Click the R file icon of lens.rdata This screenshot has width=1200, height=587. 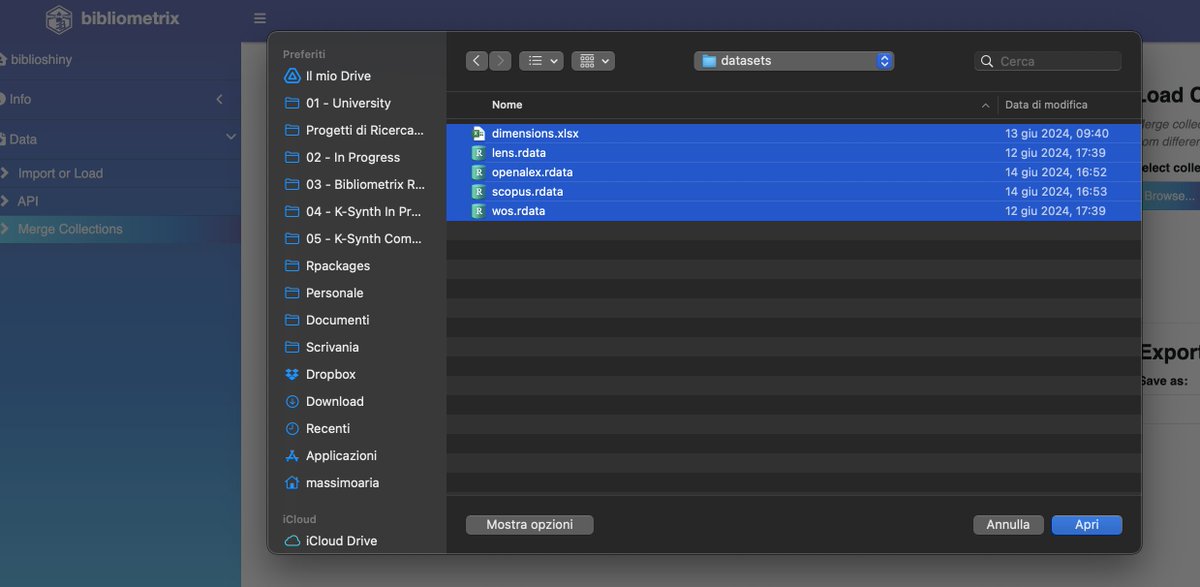478,153
